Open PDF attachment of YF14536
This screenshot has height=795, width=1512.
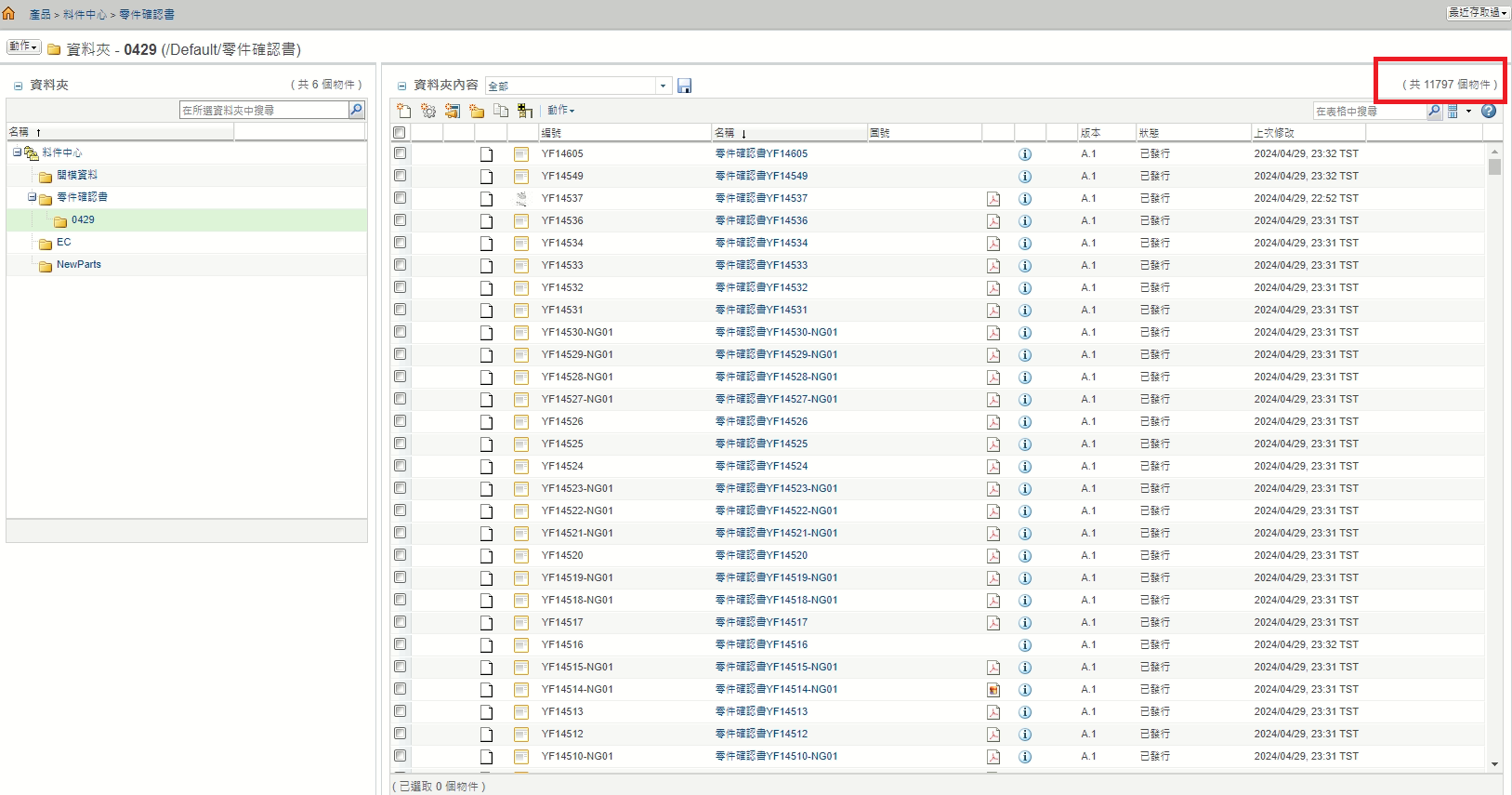tap(993, 221)
